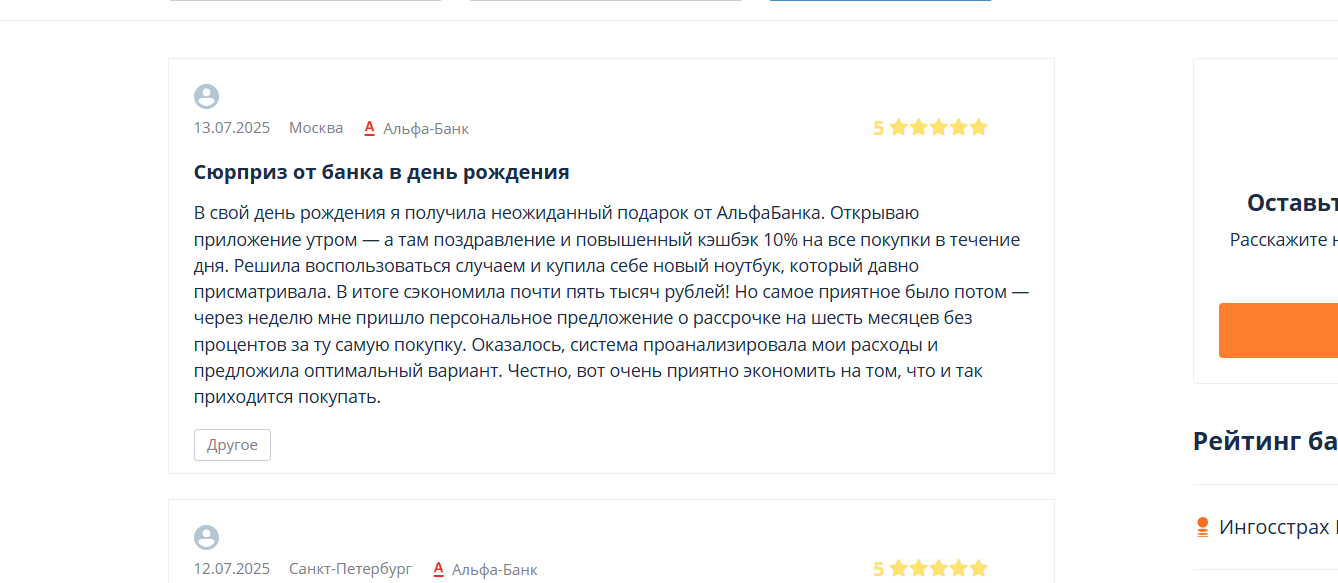The width and height of the screenshot is (1338, 583).
Task: Open the Альфа-Банк link in the Санкт-Петербург review
Action: [495, 569]
